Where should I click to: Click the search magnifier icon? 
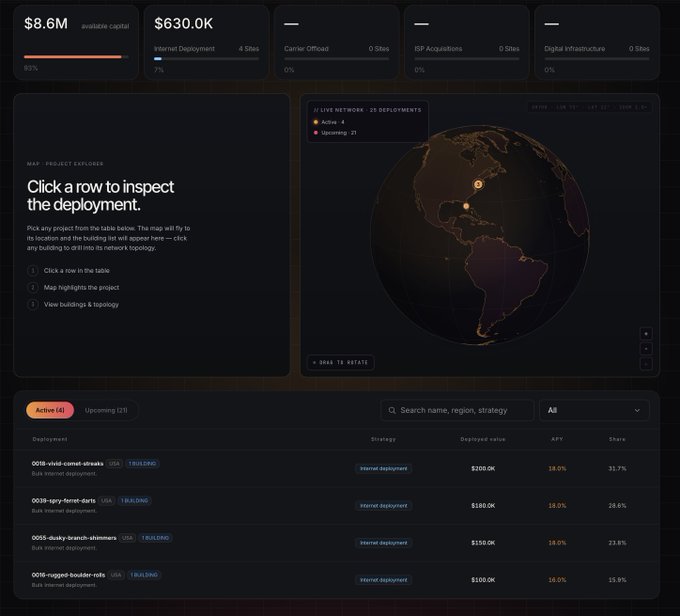392,410
